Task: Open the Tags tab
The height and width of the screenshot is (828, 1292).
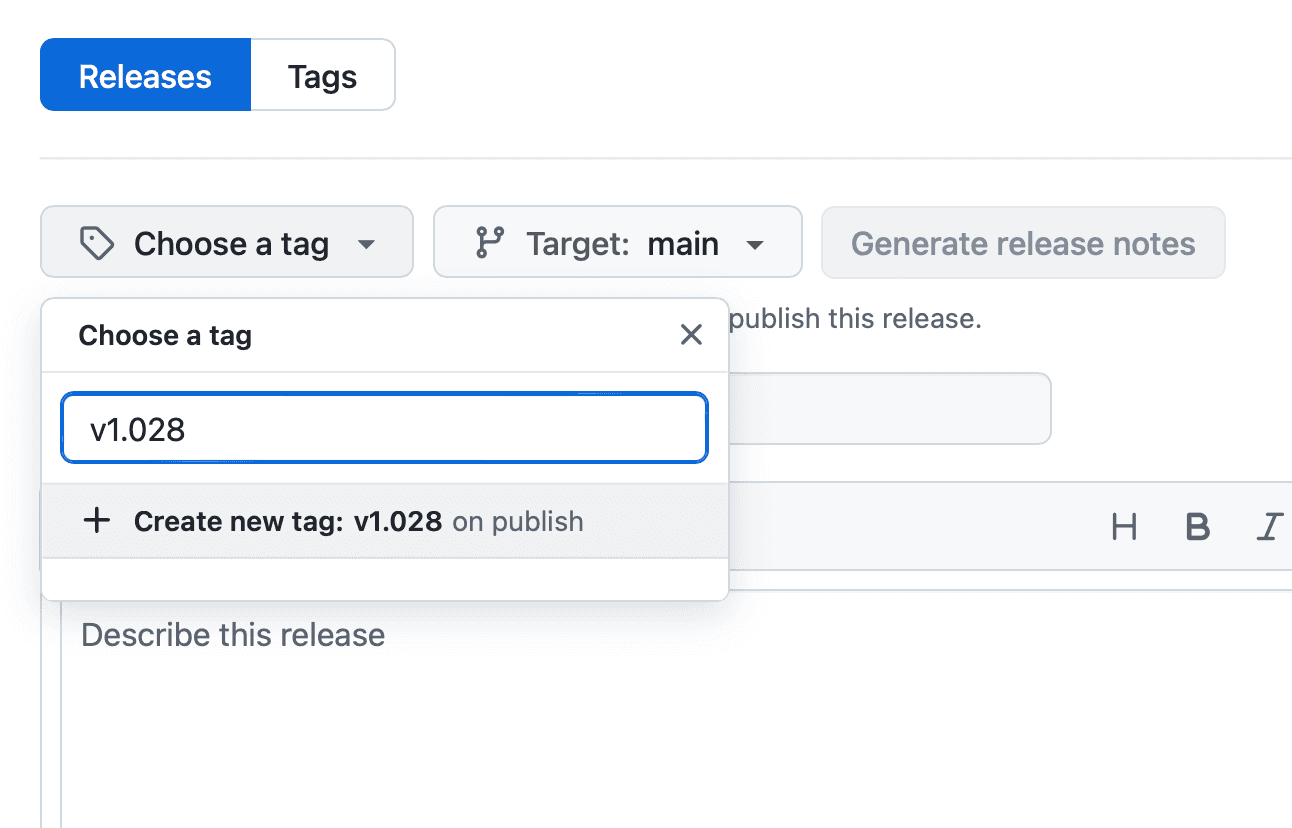Action: (x=322, y=76)
